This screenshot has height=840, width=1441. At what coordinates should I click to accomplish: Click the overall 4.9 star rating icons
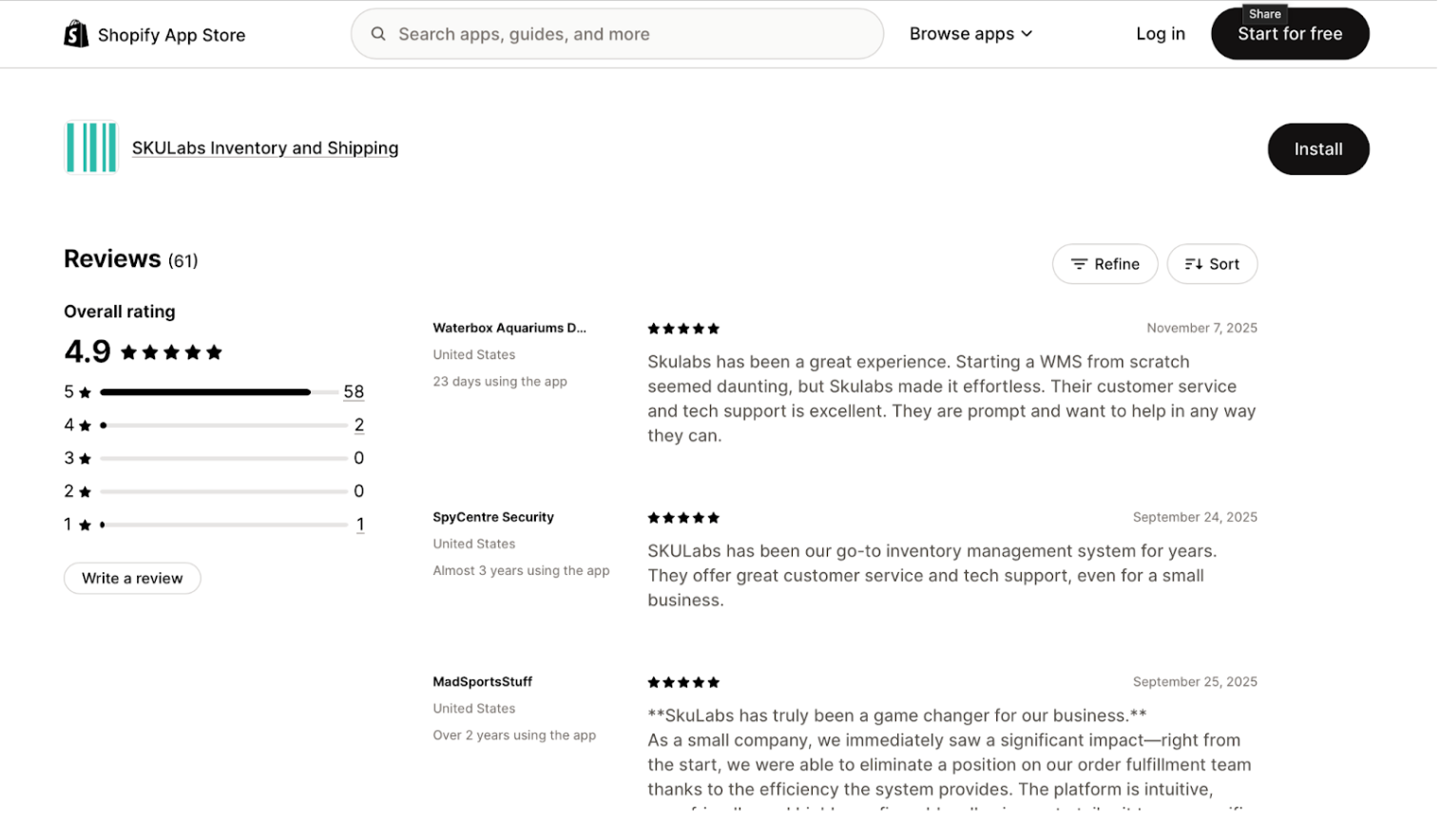[x=172, y=353]
